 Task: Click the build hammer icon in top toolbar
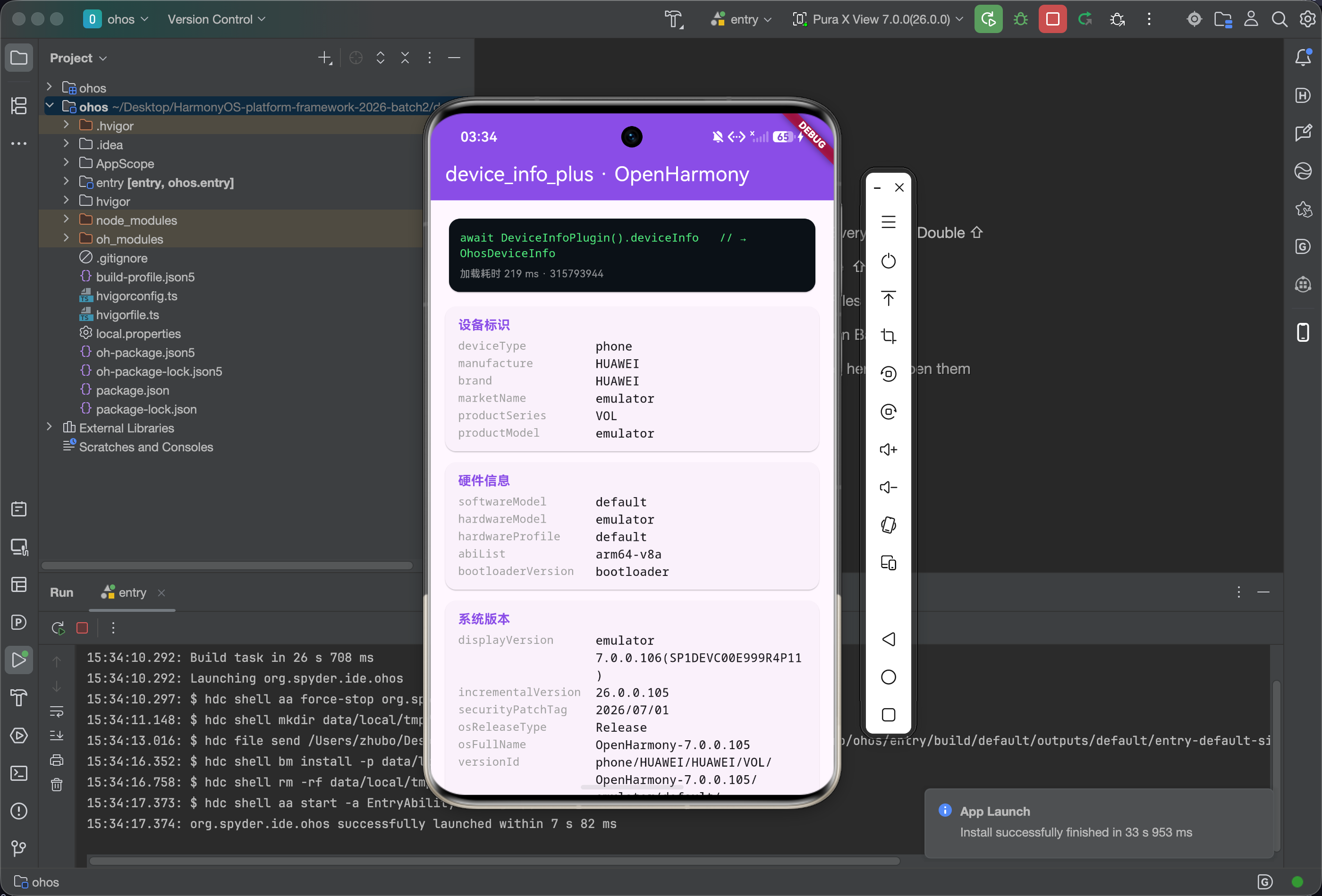(674, 19)
